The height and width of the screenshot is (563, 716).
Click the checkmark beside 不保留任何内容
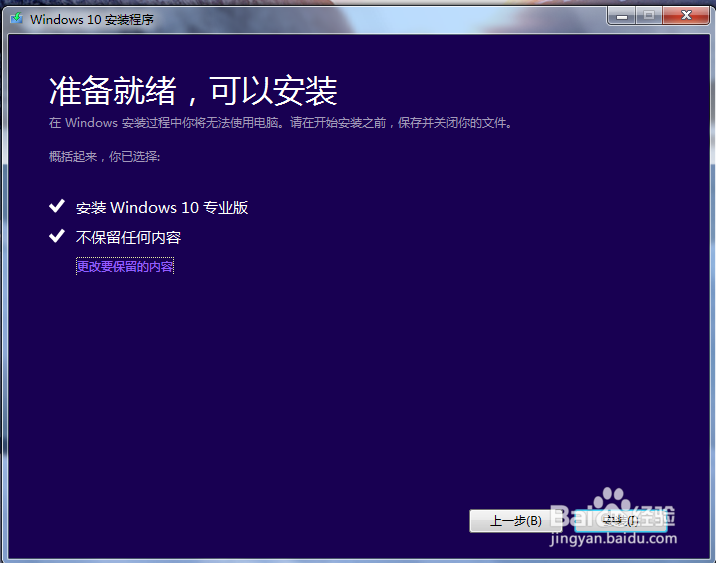(x=57, y=236)
